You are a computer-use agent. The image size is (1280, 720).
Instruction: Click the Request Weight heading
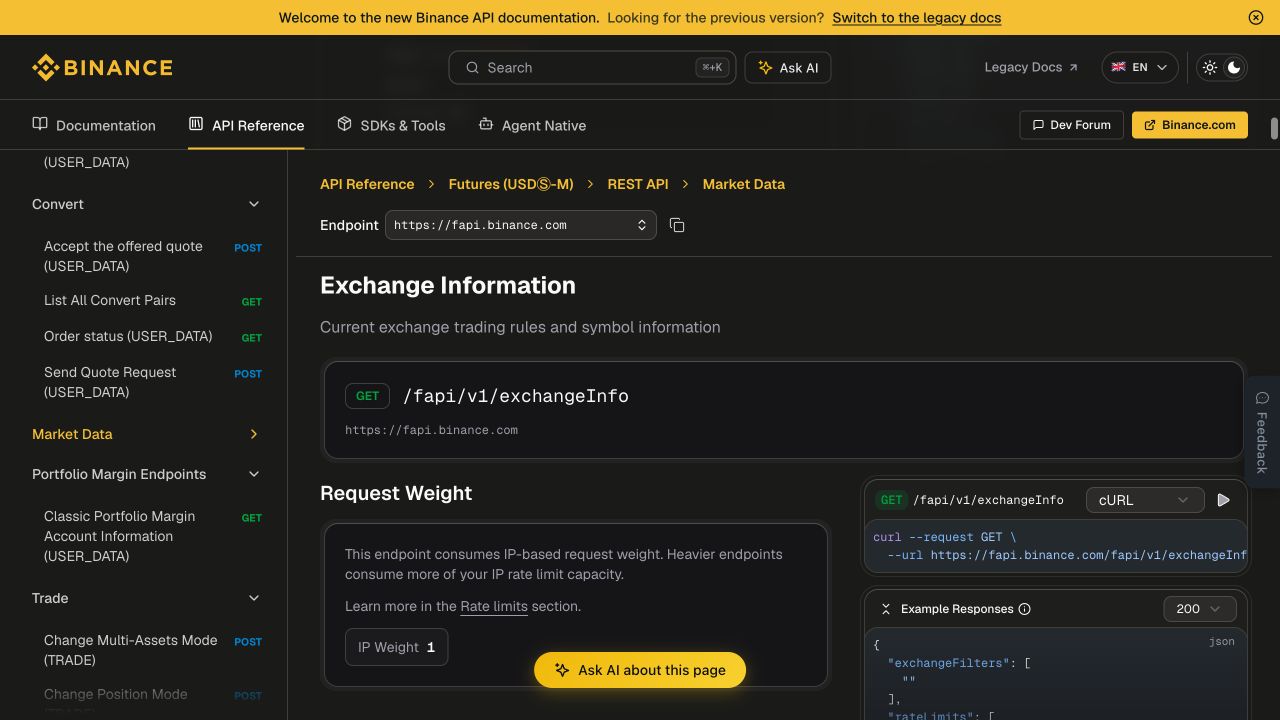pos(396,493)
